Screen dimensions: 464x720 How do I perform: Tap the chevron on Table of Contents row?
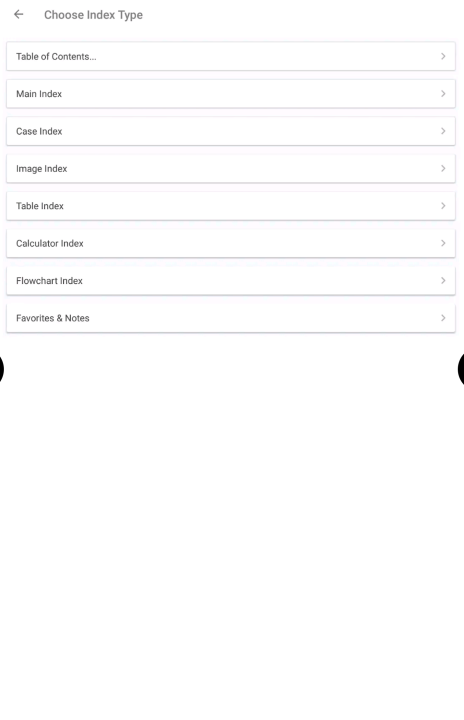pyautogui.click(x=443, y=56)
